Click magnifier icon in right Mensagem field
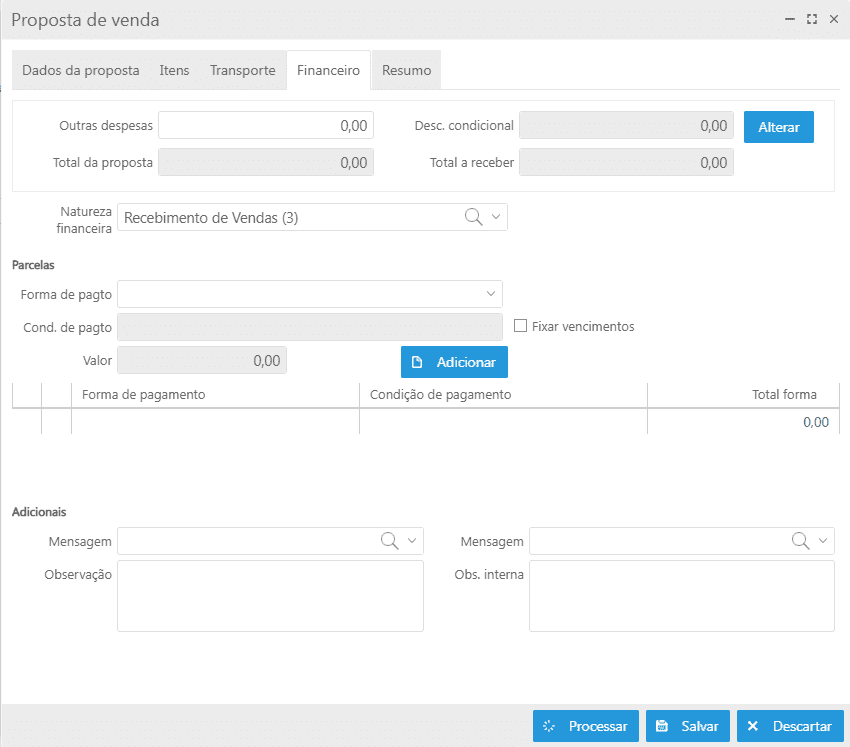This screenshot has height=747, width=850. [x=800, y=540]
